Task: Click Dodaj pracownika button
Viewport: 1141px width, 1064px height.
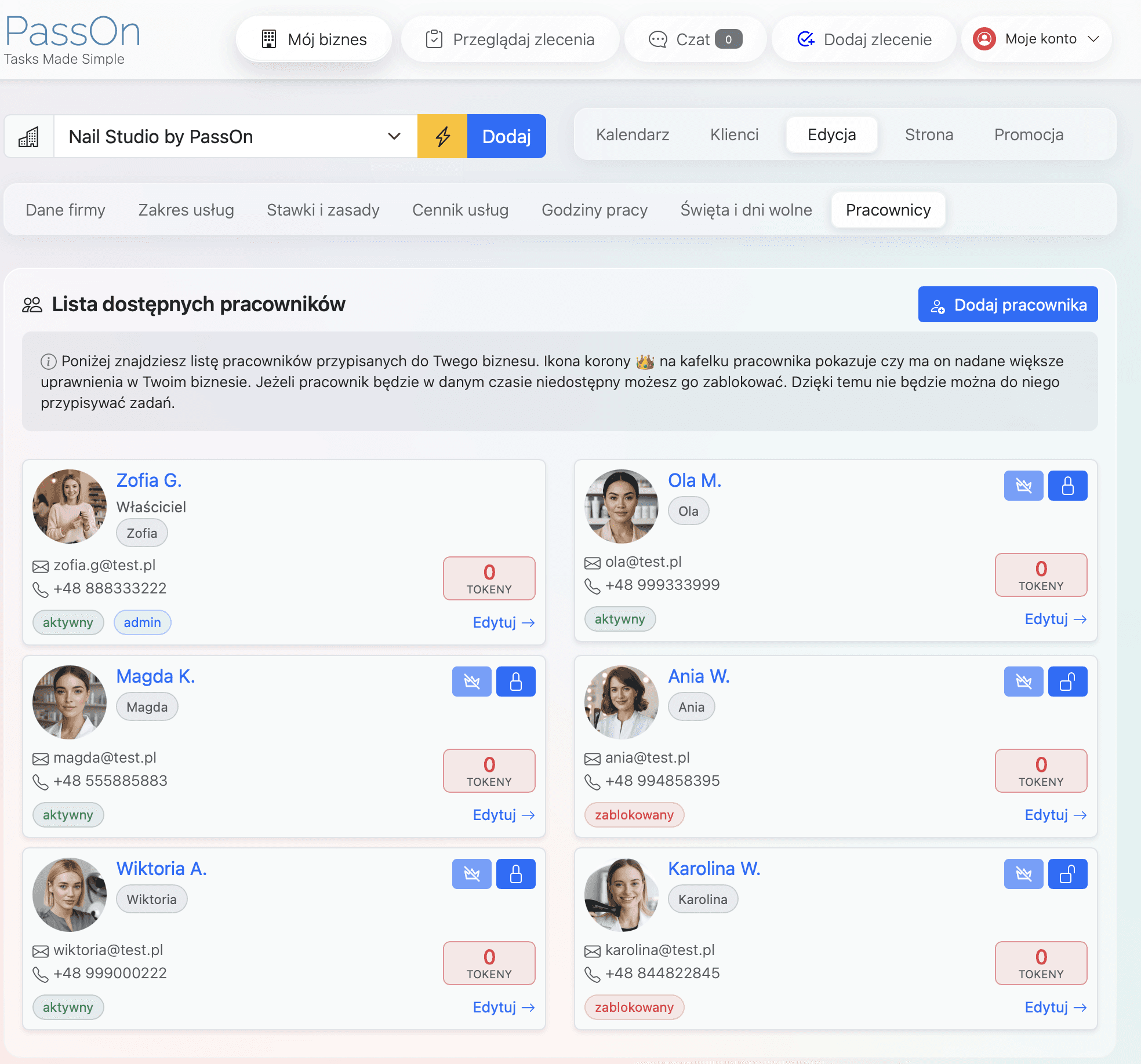Action: tap(1008, 305)
